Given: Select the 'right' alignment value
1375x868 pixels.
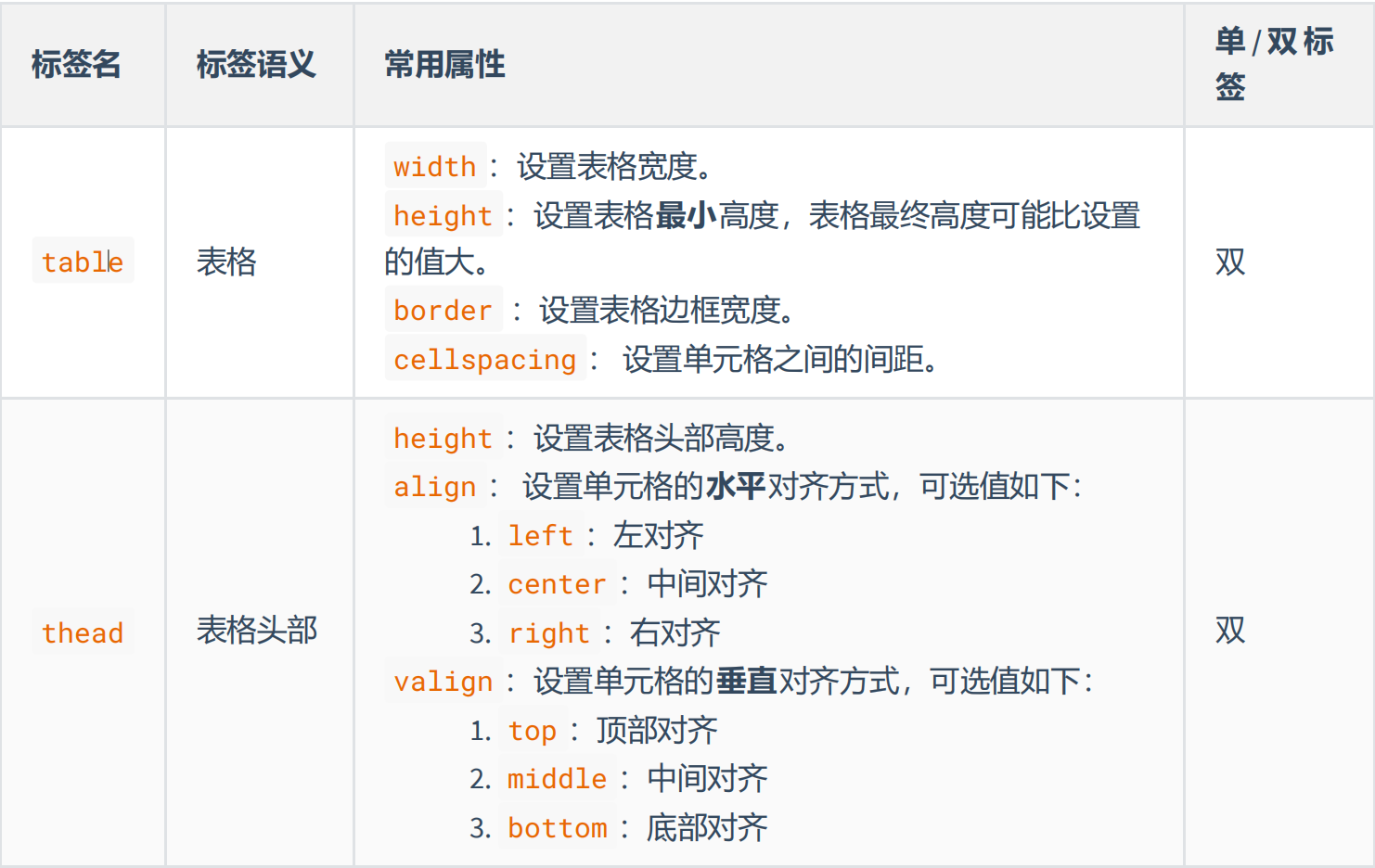Looking at the screenshot, I should click(549, 632).
